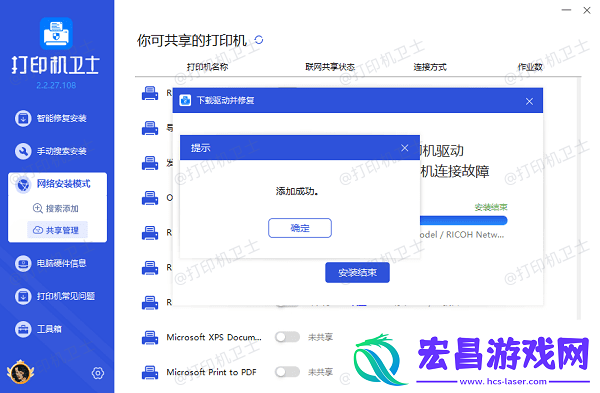
Task: Open 智能修复安装 in the sidebar
Action: (x=52, y=118)
